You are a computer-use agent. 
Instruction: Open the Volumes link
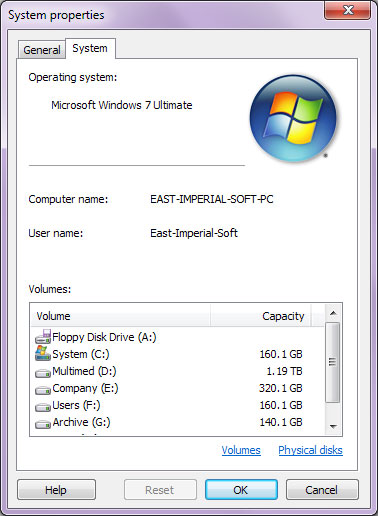point(241,450)
